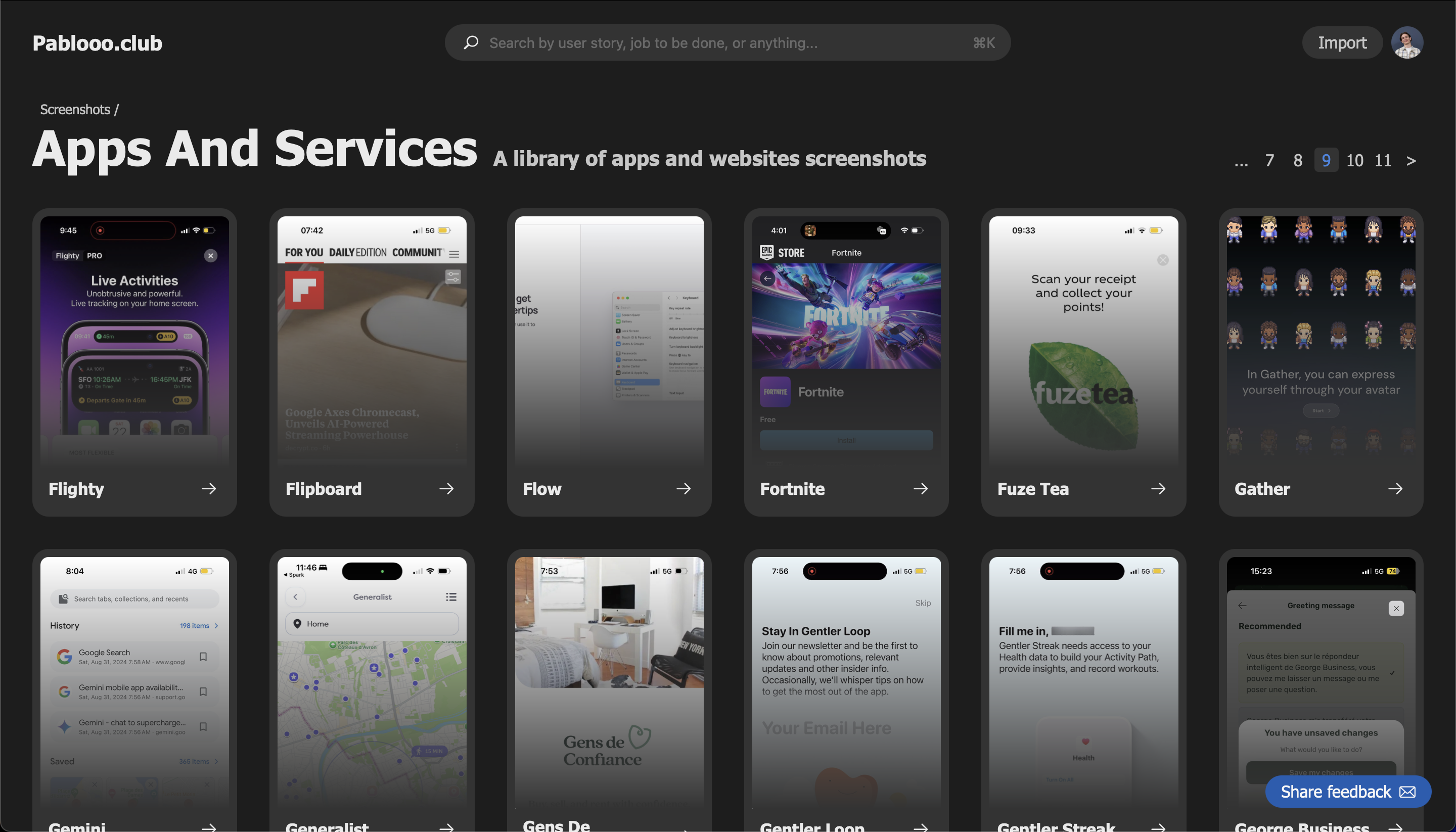The image size is (1456, 832).
Task: Click the Gather card arrow
Action: coord(1396,489)
